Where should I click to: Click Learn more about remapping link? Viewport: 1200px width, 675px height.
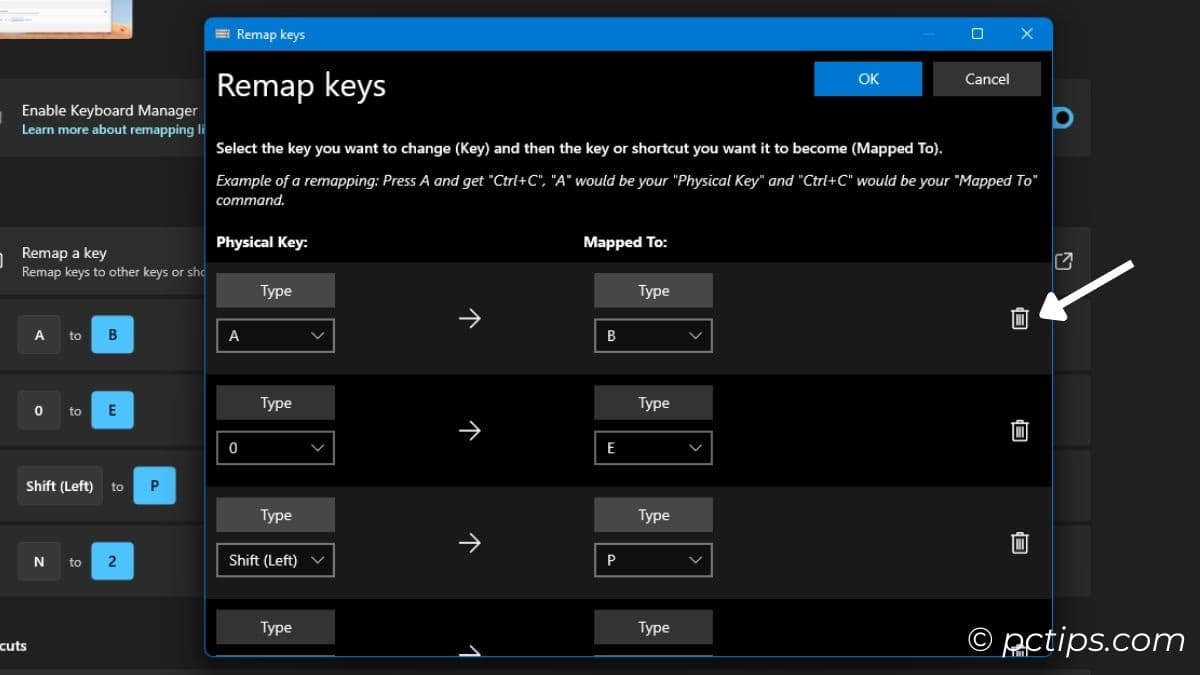[x=104, y=129]
